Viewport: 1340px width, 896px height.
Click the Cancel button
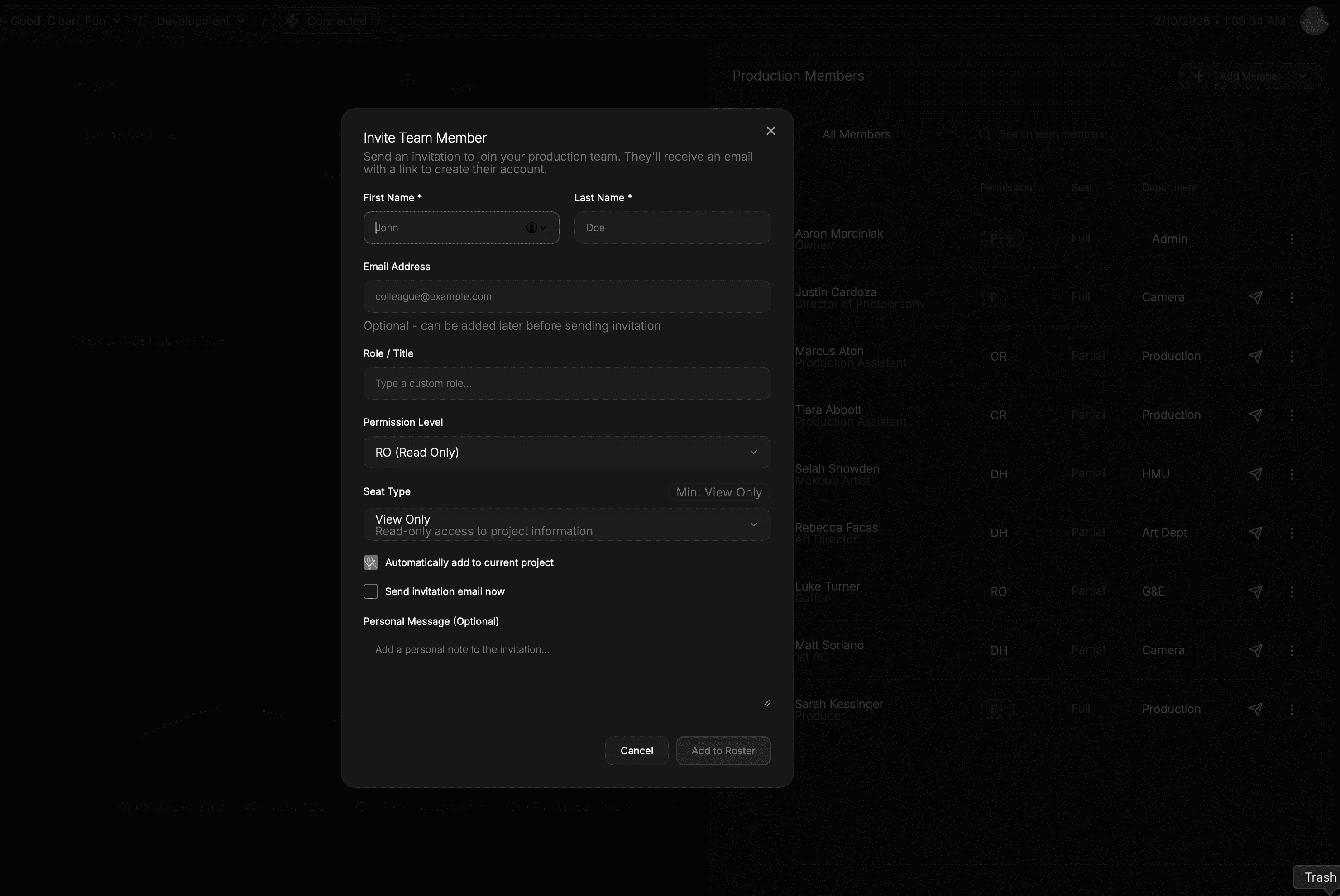[636, 751]
